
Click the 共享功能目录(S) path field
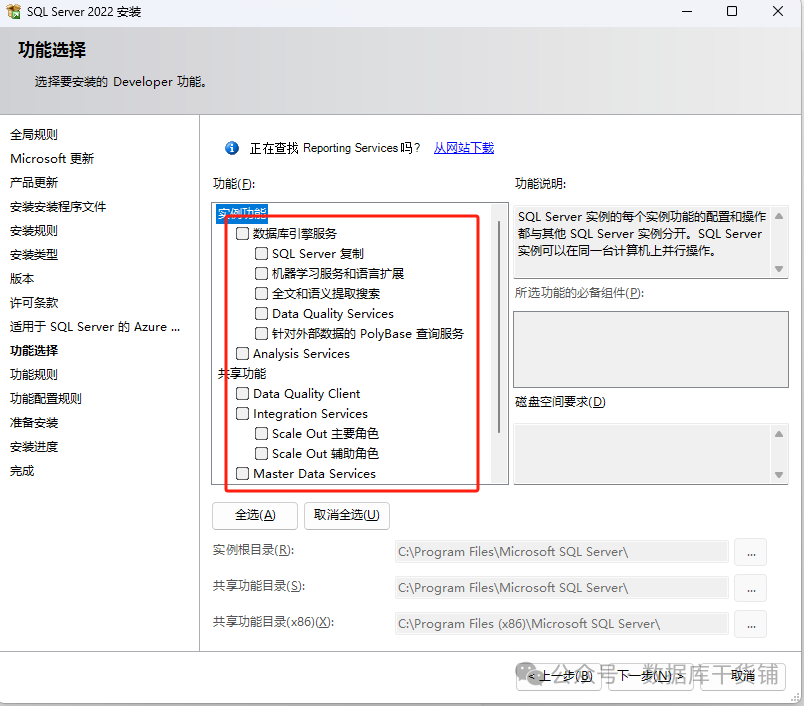(562, 588)
